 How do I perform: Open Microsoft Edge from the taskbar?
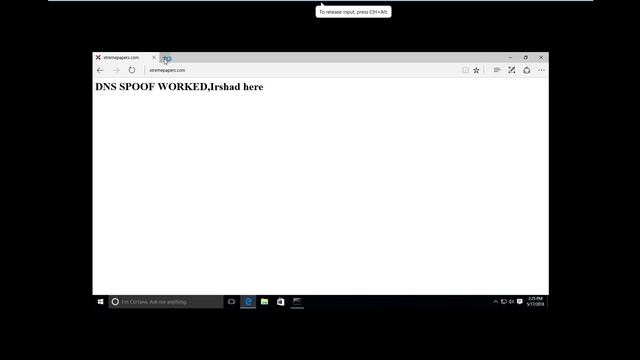[248, 302]
